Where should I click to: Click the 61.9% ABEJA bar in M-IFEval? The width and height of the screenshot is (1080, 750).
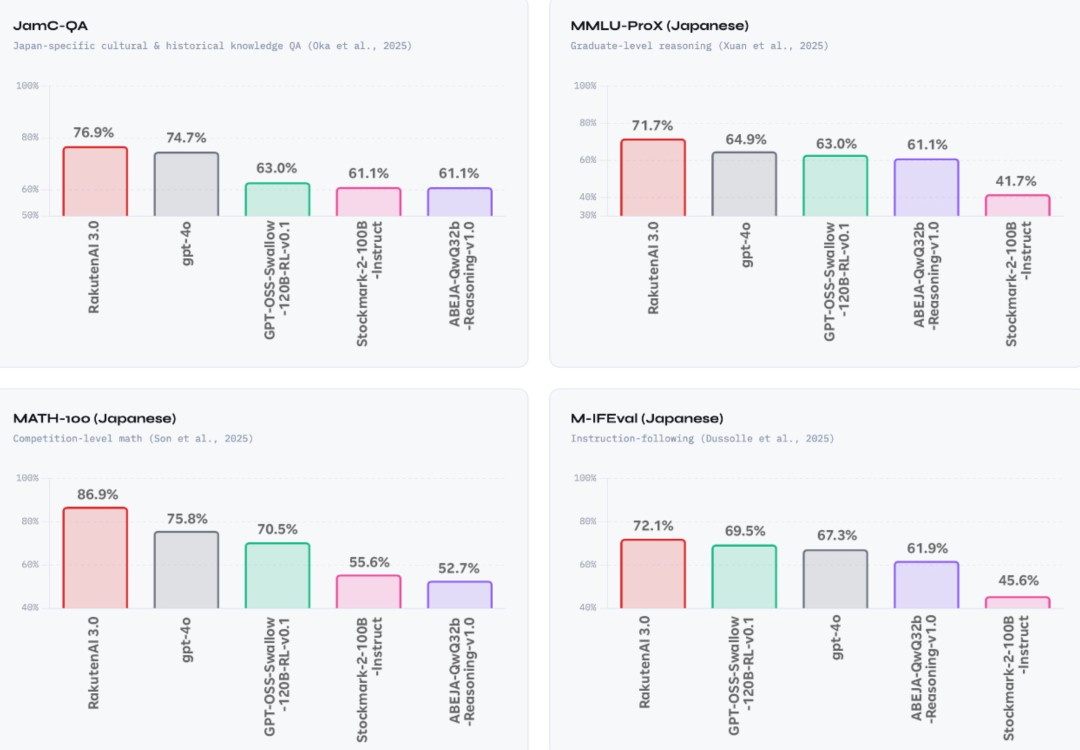[926, 585]
